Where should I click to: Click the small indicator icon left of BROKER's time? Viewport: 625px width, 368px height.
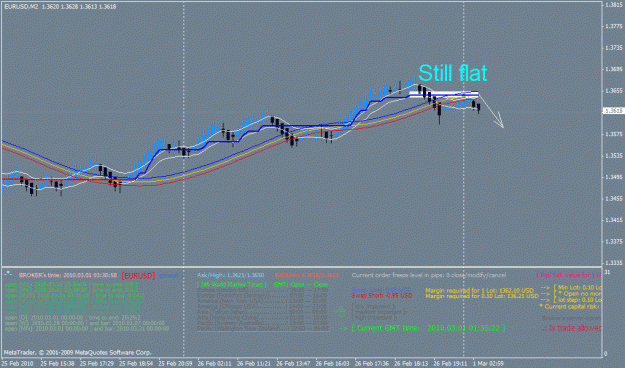tap(8, 274)
